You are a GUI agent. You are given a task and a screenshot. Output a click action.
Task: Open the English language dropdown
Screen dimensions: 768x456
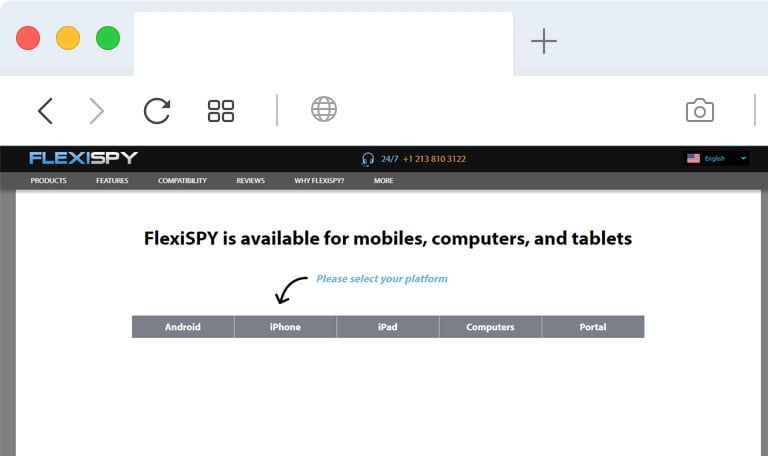click(717, 158)
